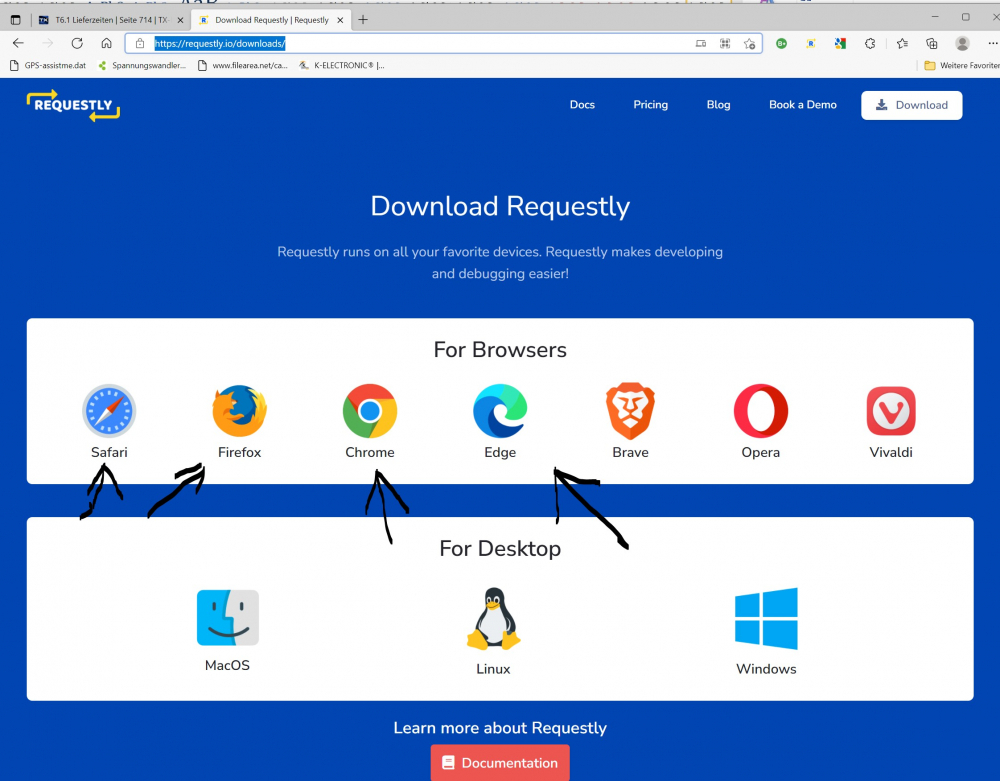Open the browser home page
1000x781 pixels.
pos(107,43)
